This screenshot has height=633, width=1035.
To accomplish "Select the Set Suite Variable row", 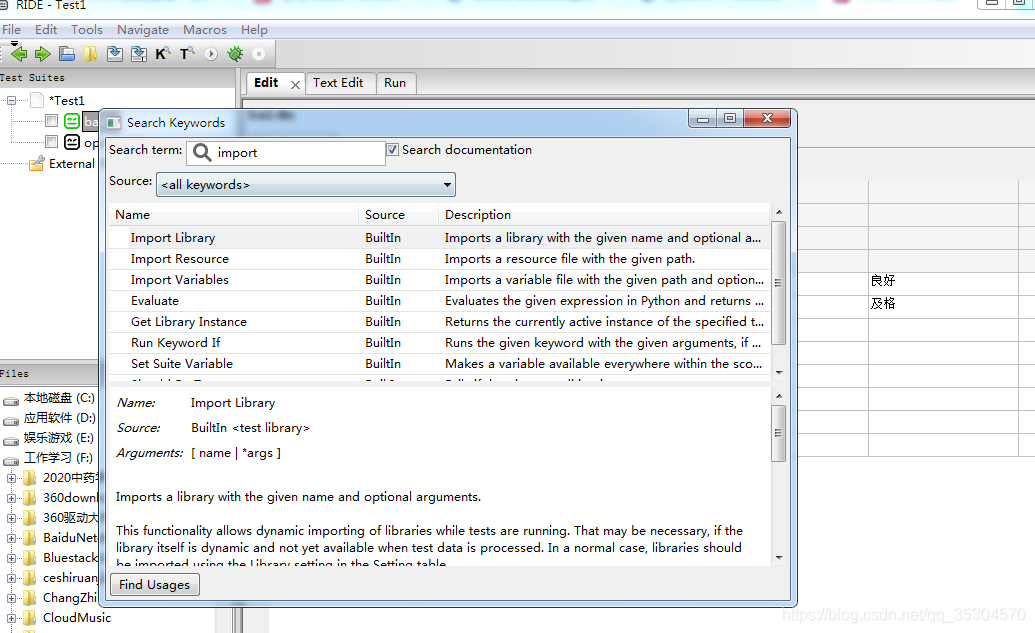I will tap(440, 364).
